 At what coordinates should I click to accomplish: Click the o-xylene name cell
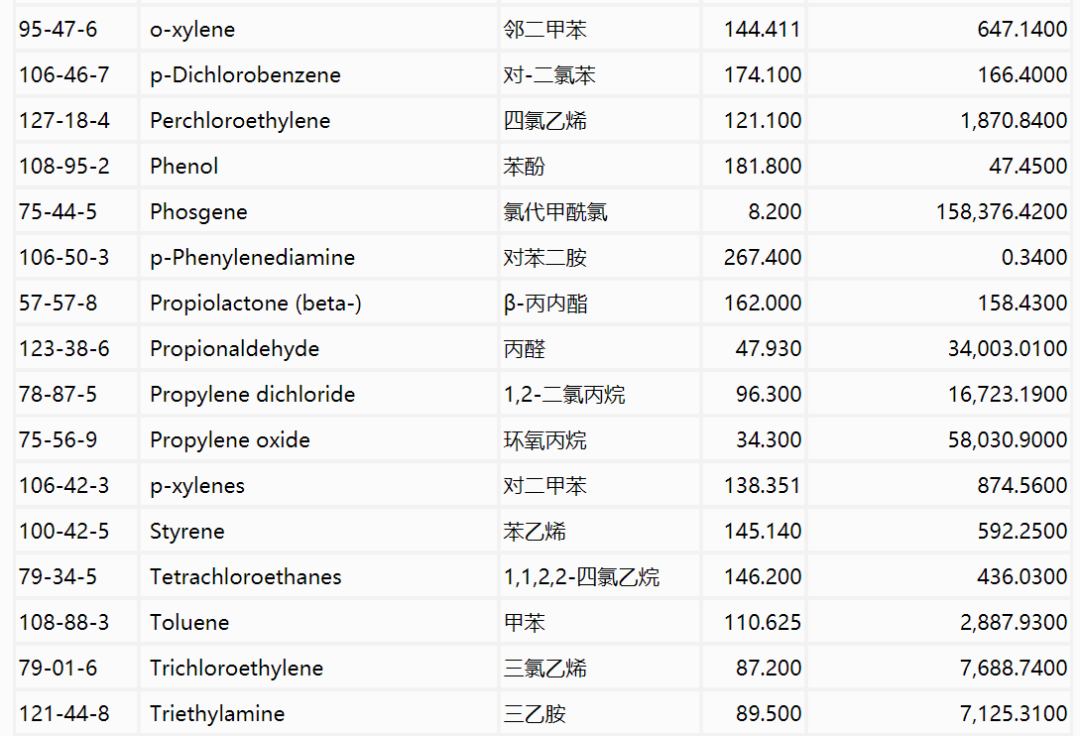193,30
